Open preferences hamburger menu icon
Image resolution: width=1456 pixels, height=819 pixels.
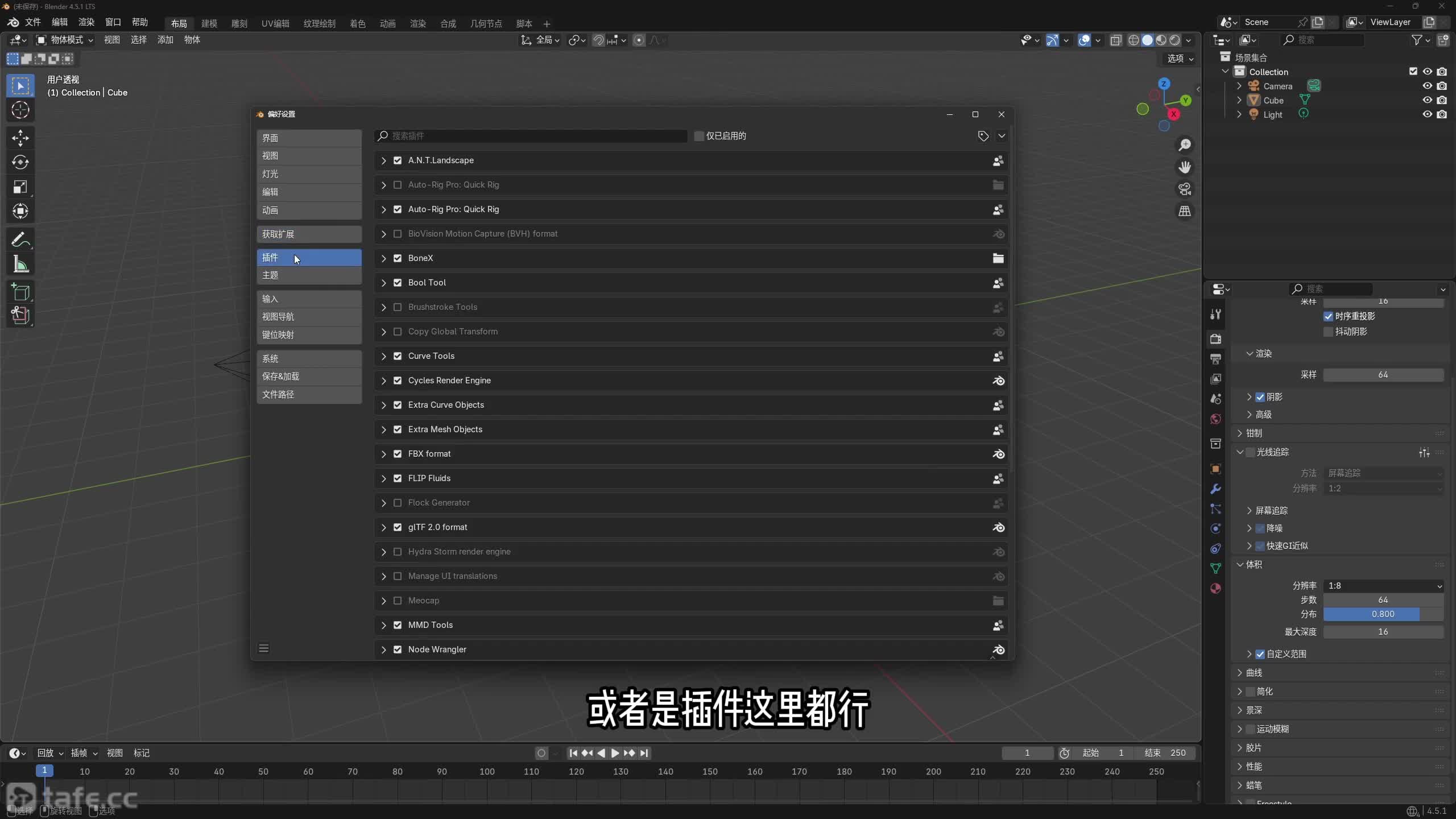[x=264, y=648]
